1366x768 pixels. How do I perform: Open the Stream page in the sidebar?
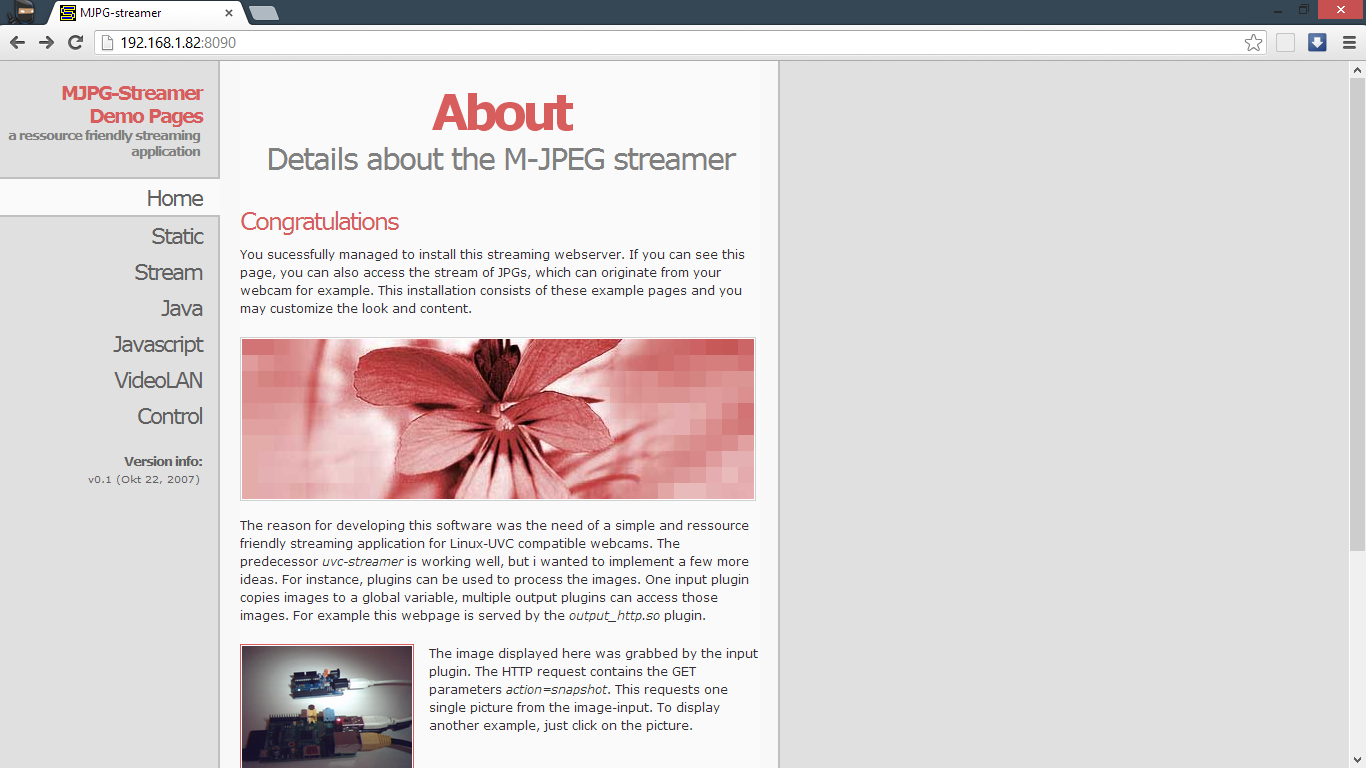click(169, 272)
